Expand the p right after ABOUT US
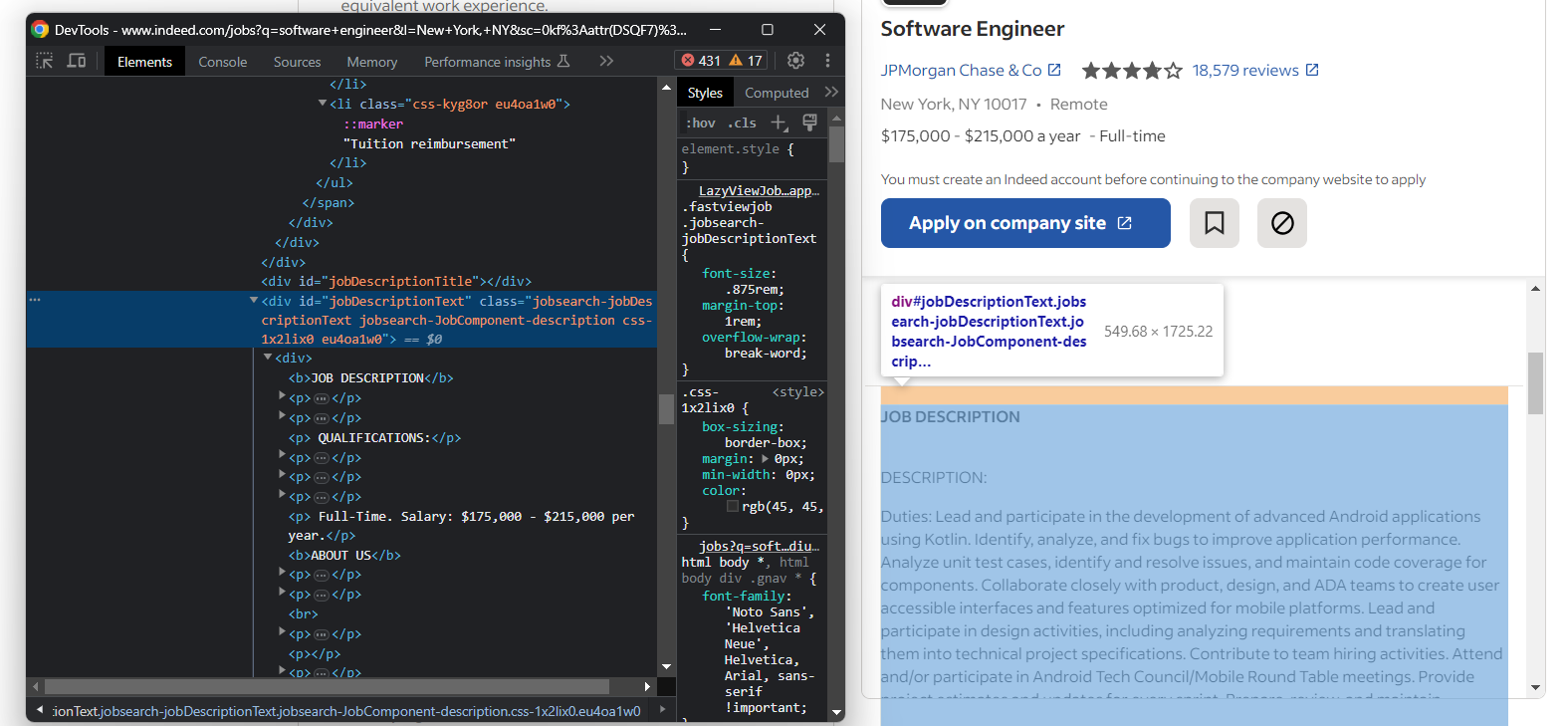Image resolution: width=1568 pixels, height=726 pixels. [x=283, y=573]
